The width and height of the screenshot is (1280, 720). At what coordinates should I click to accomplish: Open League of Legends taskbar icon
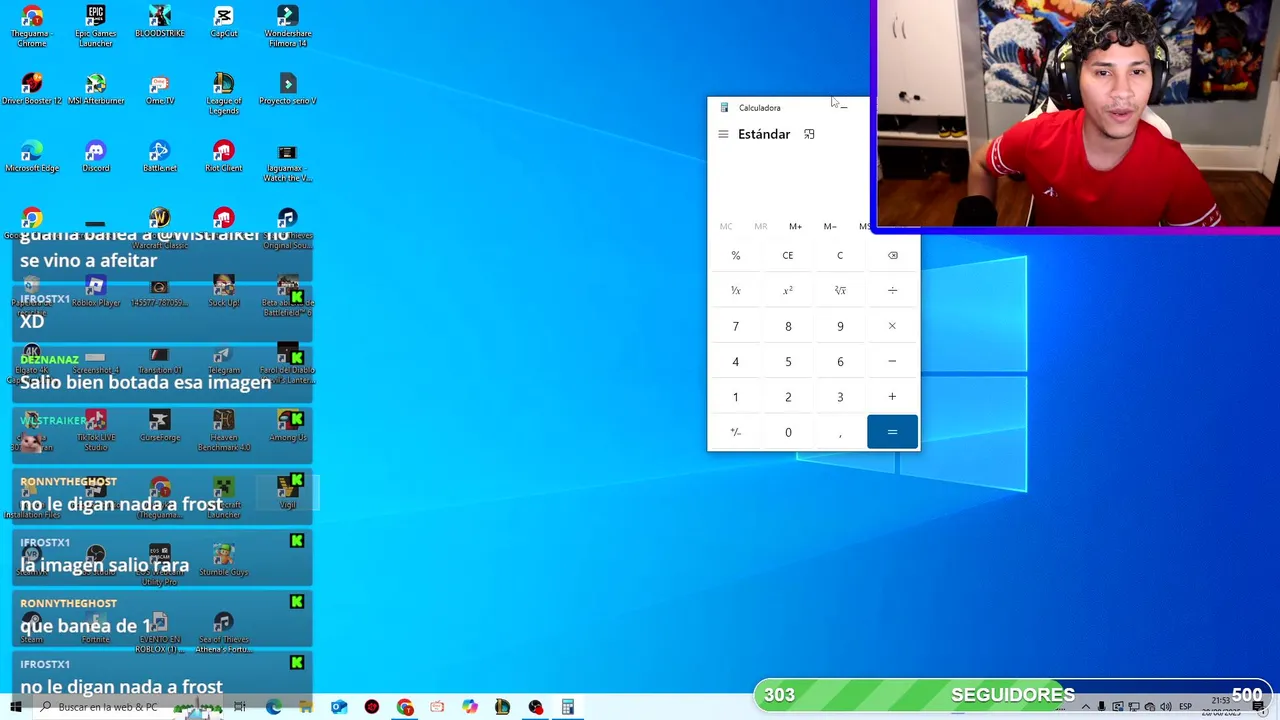coord(502,707)
